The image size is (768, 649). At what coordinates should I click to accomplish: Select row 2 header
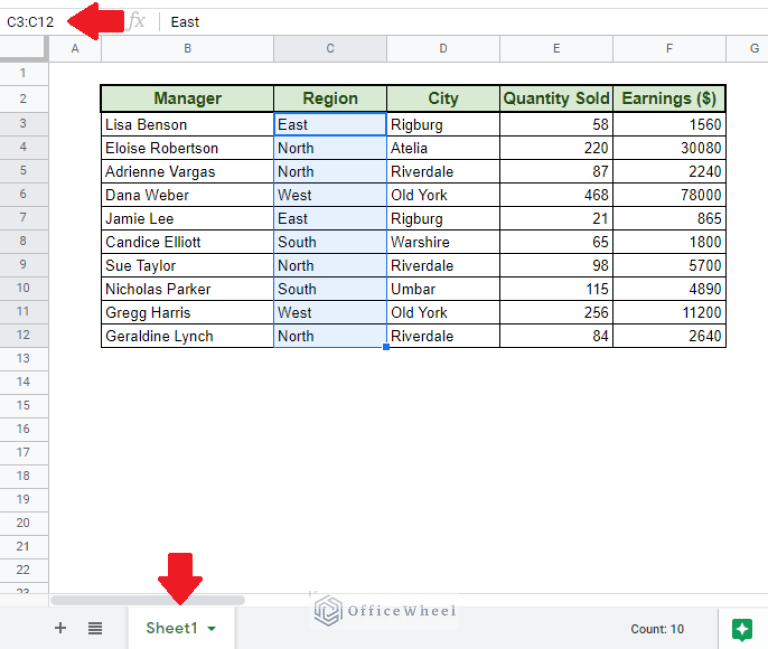(x=24, y=98)
